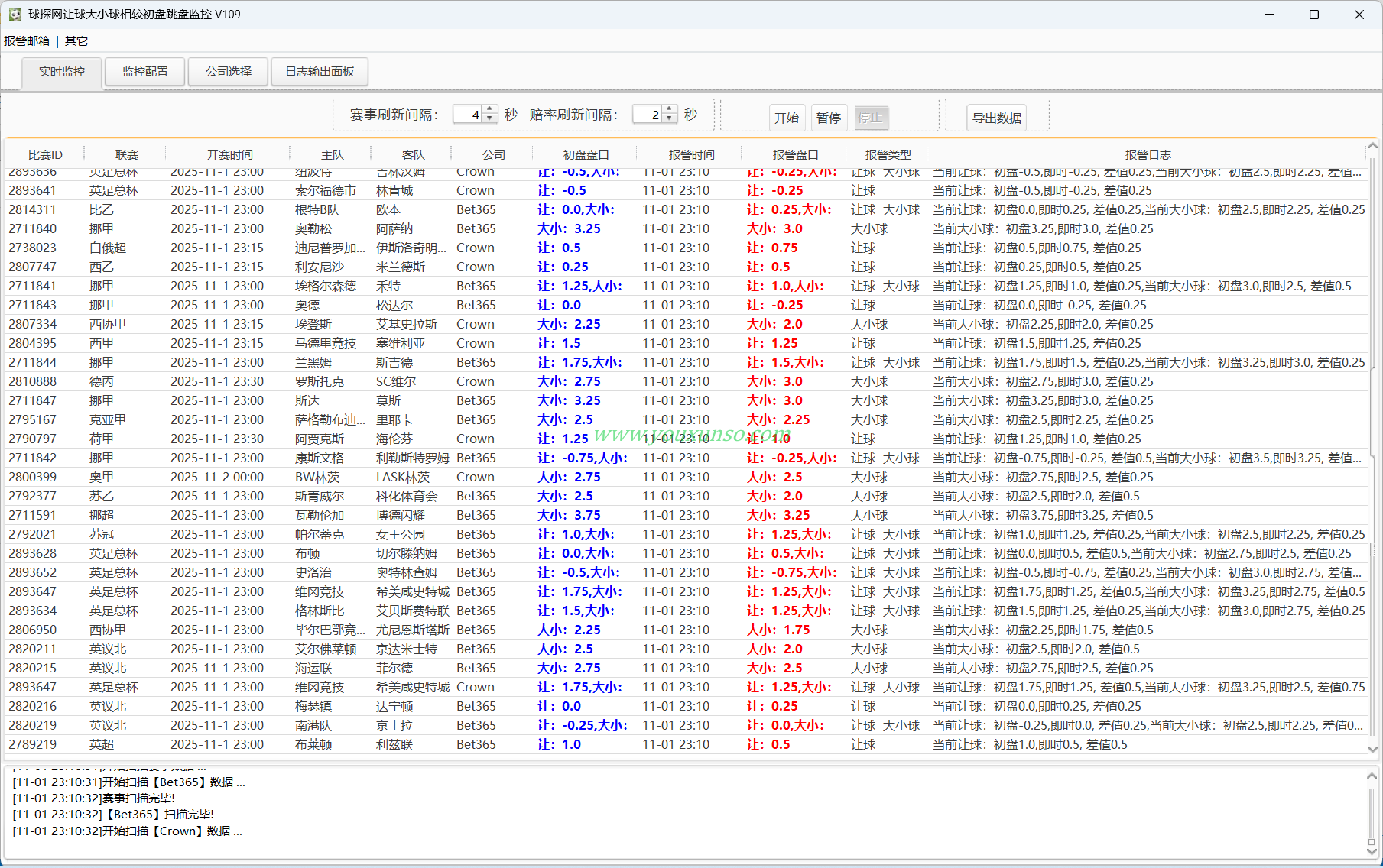
Task: Click the 开始 button
Action: tap(787, 118)
